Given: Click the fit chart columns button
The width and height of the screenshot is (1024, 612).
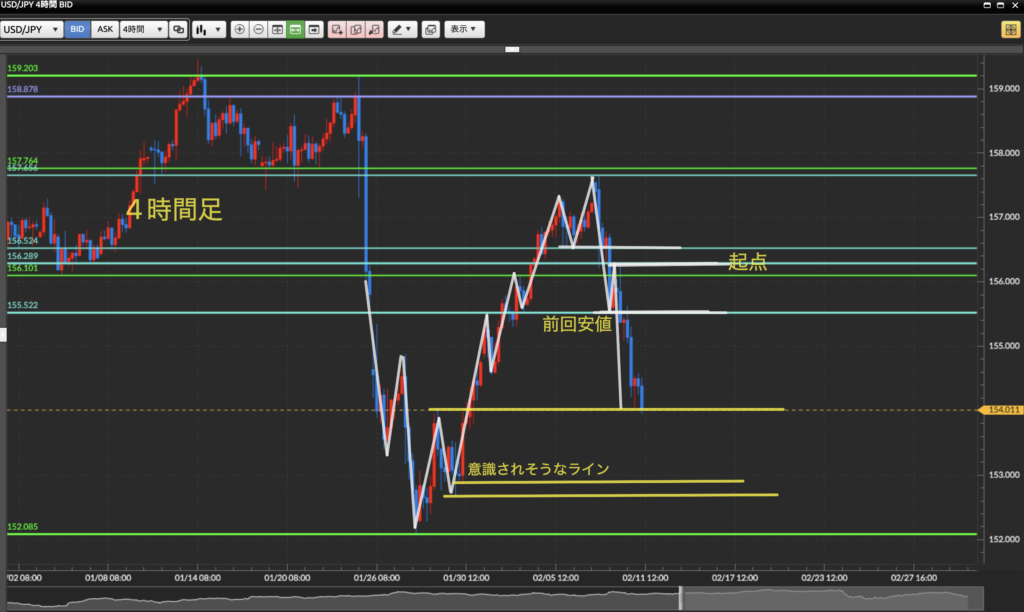Looking at the screenshot, I should 277,30.
